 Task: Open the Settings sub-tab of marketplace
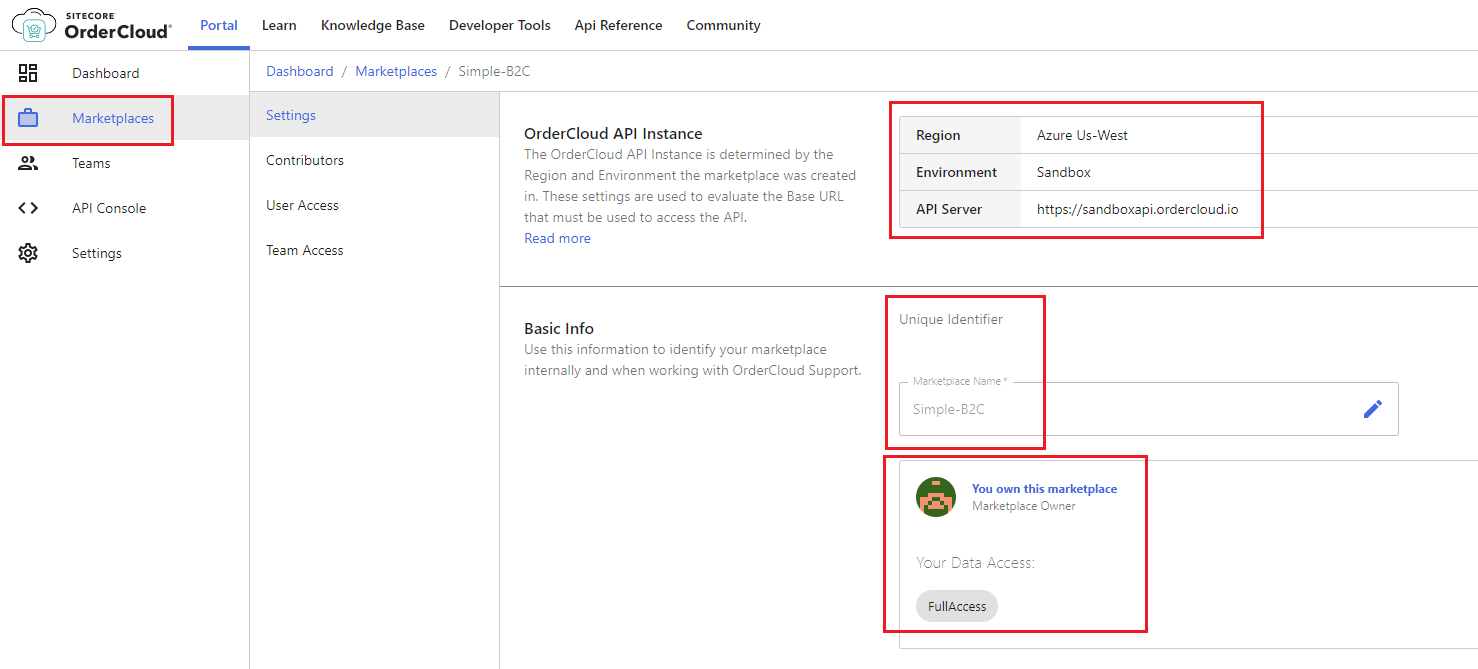(x=374, y=115)
